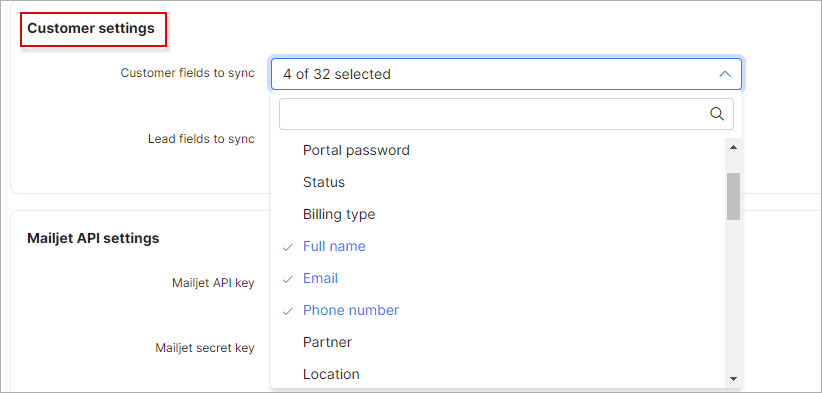Click the Customer fields to sync label
822x393 pixels.
(x=188, y=73)
